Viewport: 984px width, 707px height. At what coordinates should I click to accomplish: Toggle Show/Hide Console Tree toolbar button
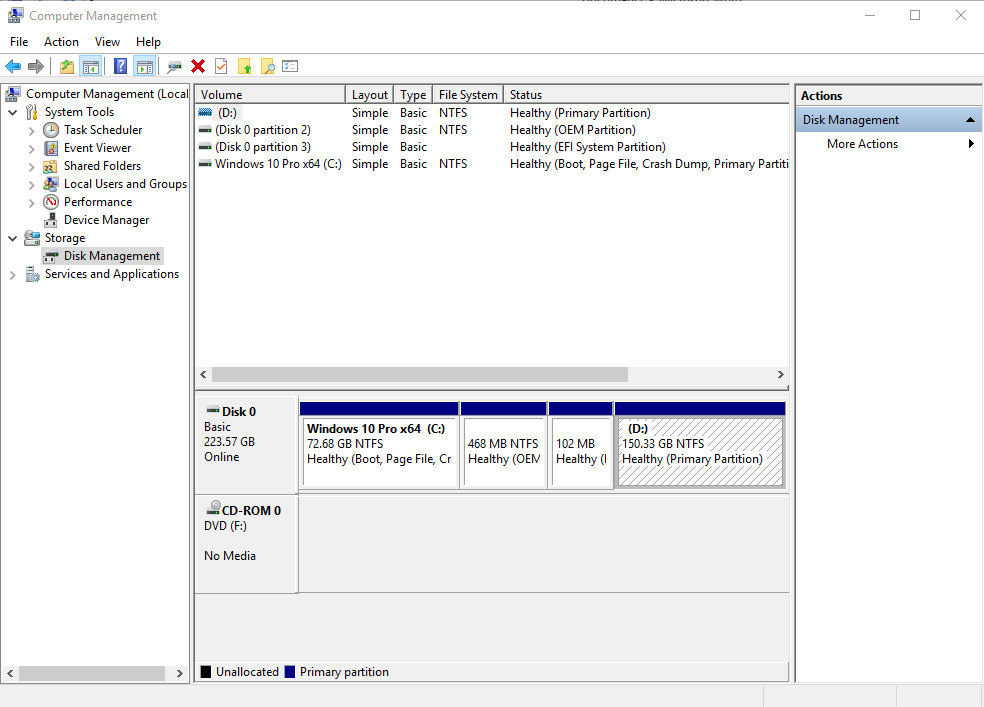point(90,66)
